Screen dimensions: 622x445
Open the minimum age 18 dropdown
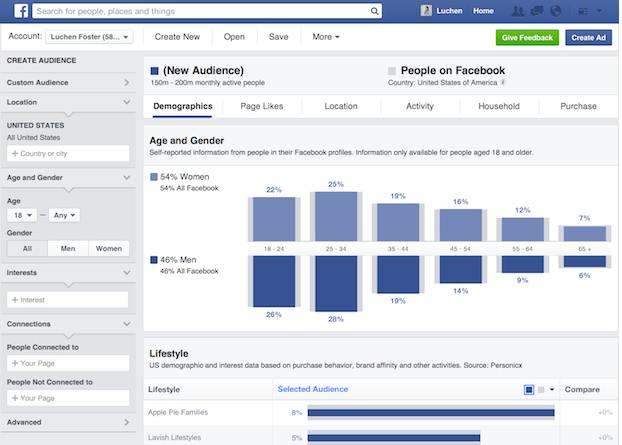pos(22,215)
